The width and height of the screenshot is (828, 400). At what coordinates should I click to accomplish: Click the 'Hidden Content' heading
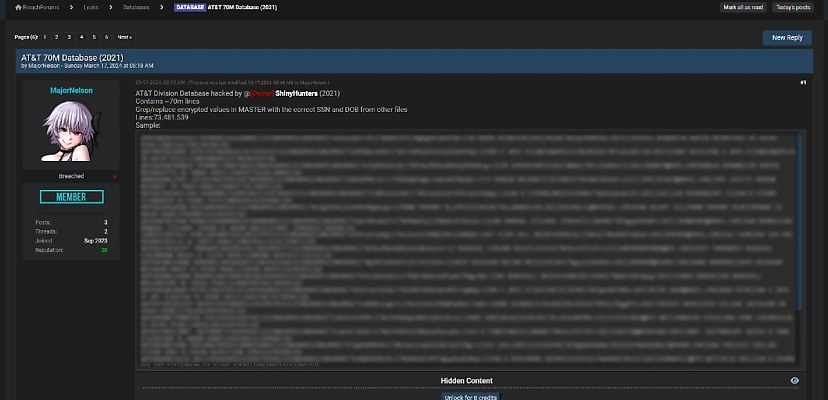pos(466,380)
